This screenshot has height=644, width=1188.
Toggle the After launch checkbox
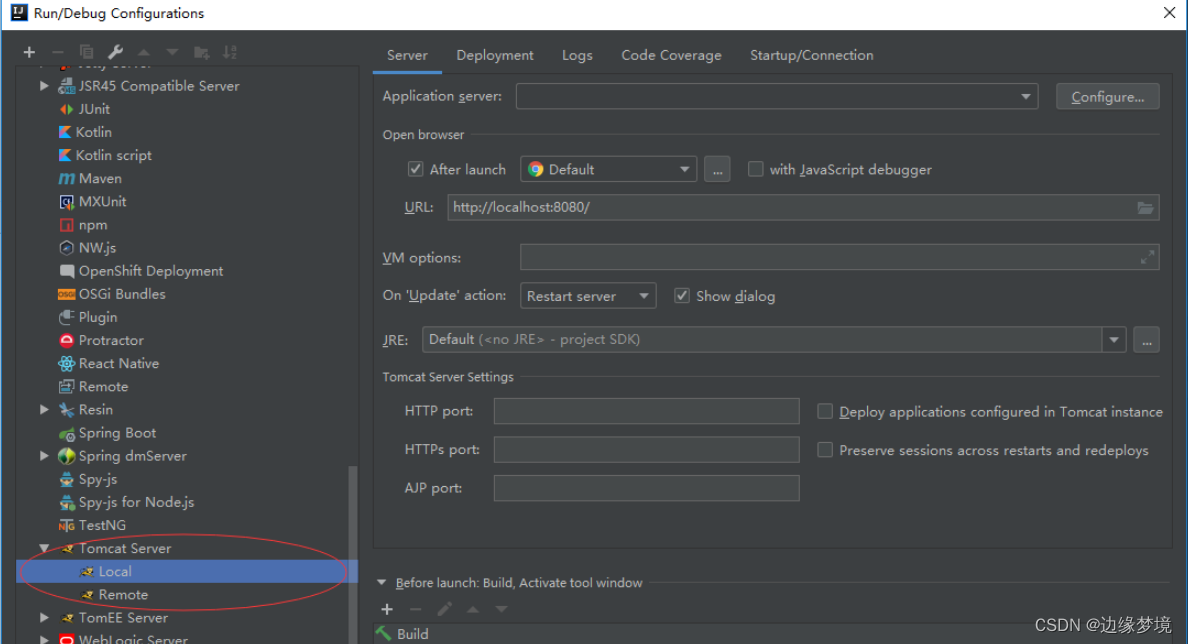coord(415,169)
